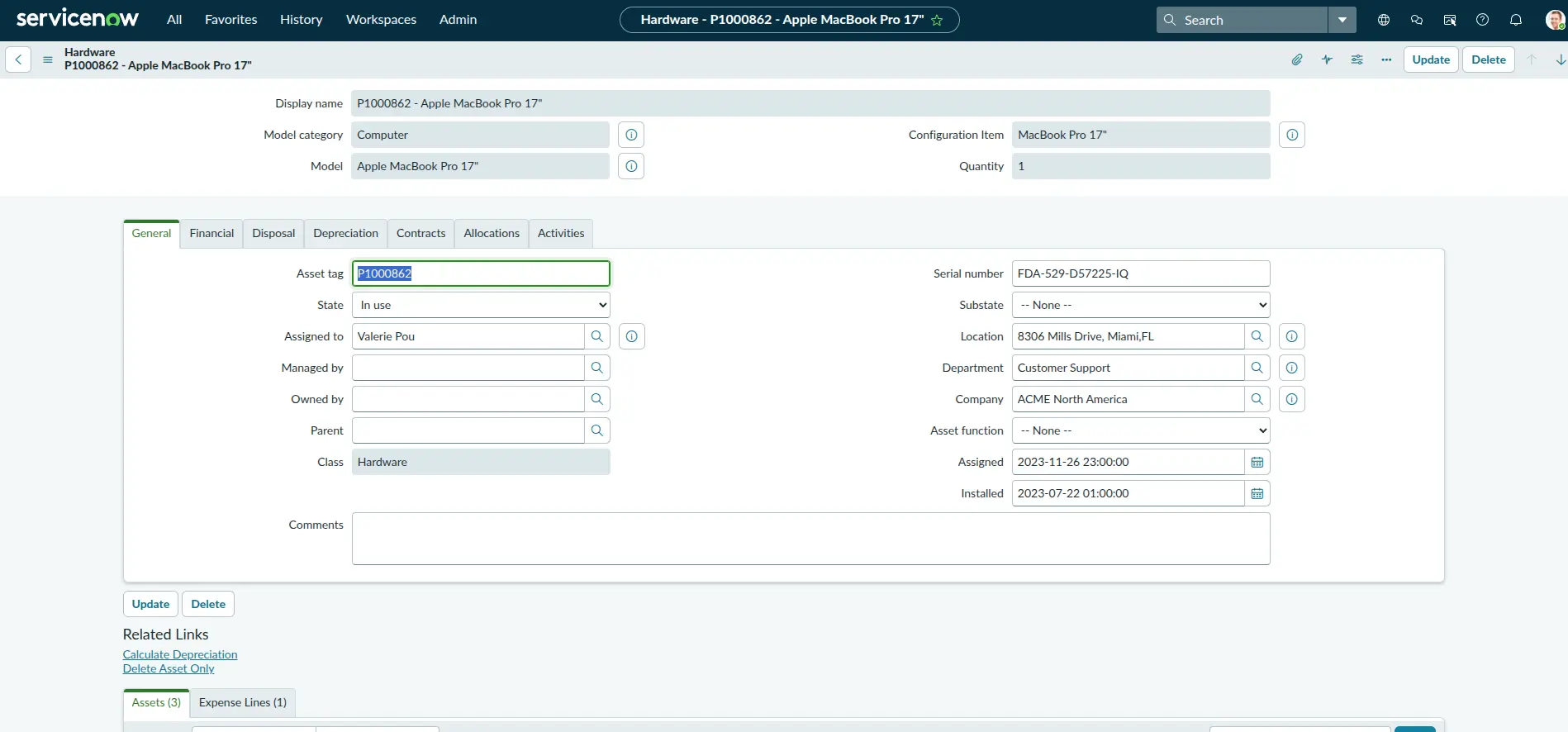Open the activity stream icon
This screenshot has height=732, width=1568.
tap(1327, 59)
